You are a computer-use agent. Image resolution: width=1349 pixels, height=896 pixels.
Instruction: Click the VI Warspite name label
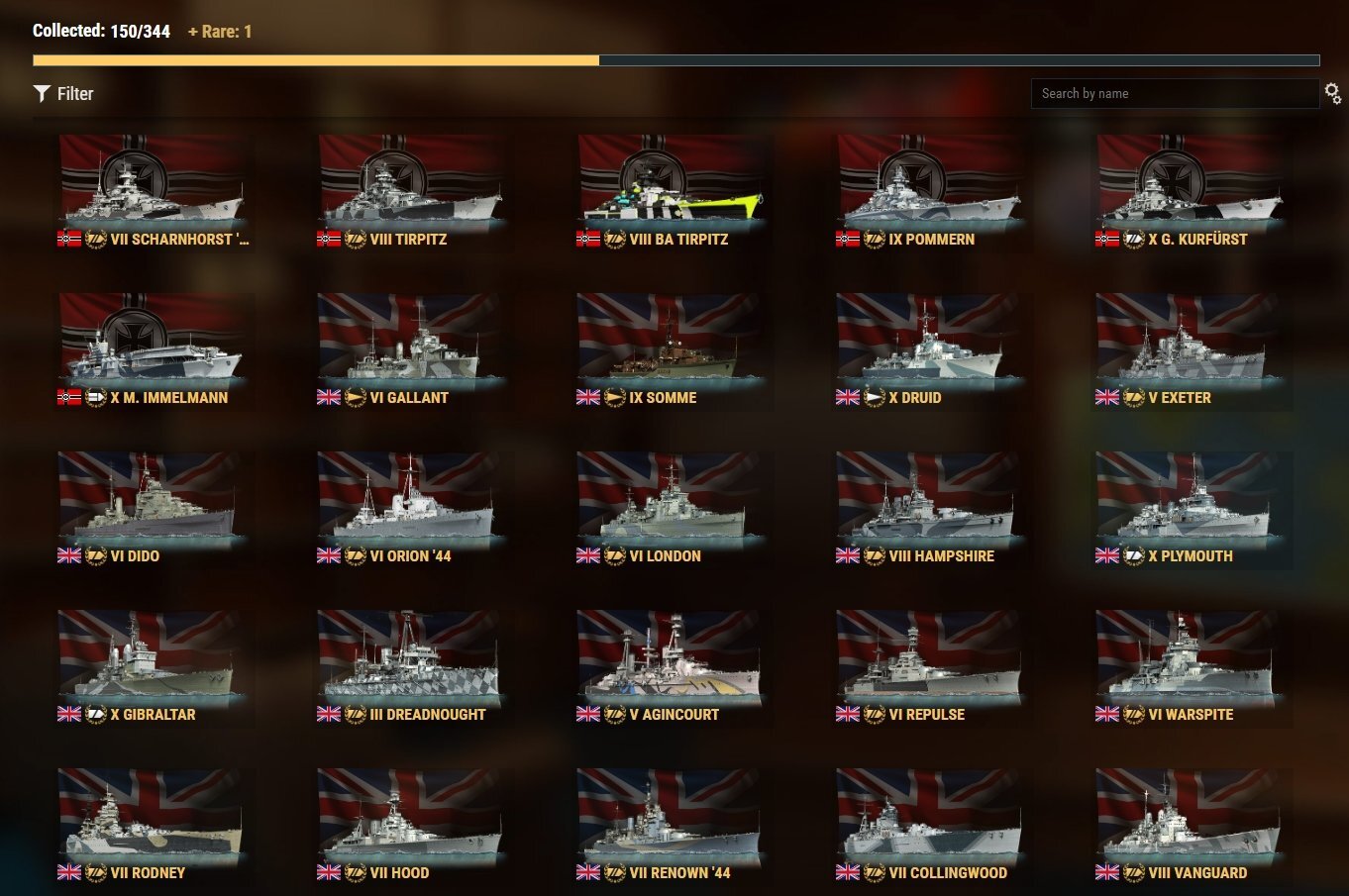coord(1191,714)
